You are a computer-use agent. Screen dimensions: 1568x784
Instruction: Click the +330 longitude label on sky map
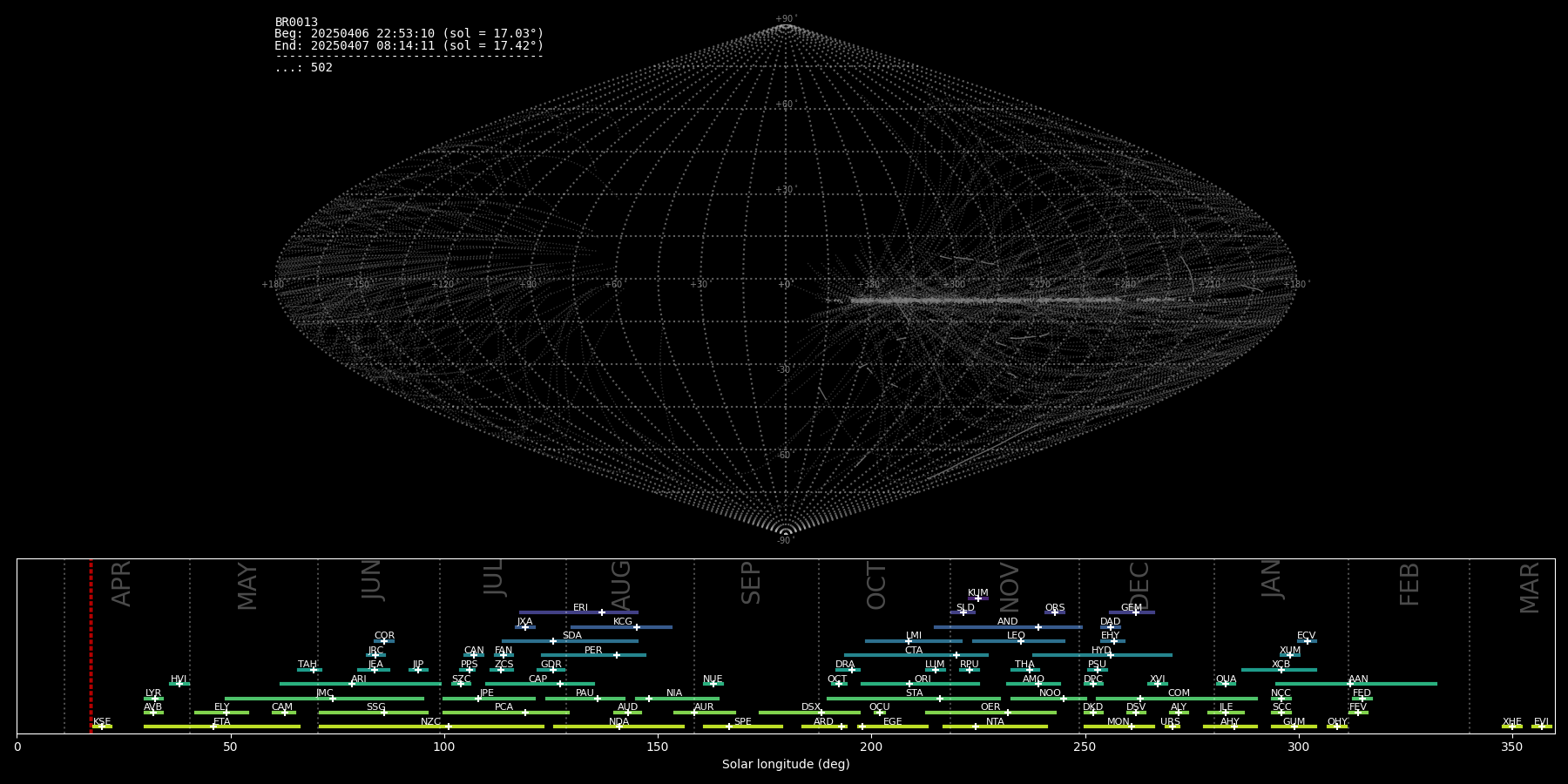(868, 285)
